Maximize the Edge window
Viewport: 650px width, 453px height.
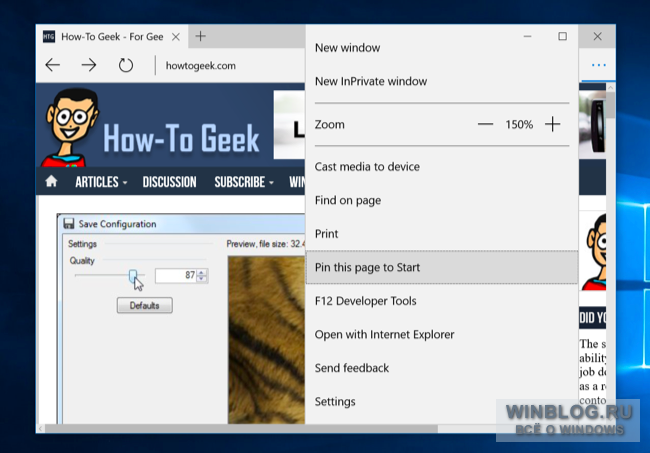click(x=562, y=36)
